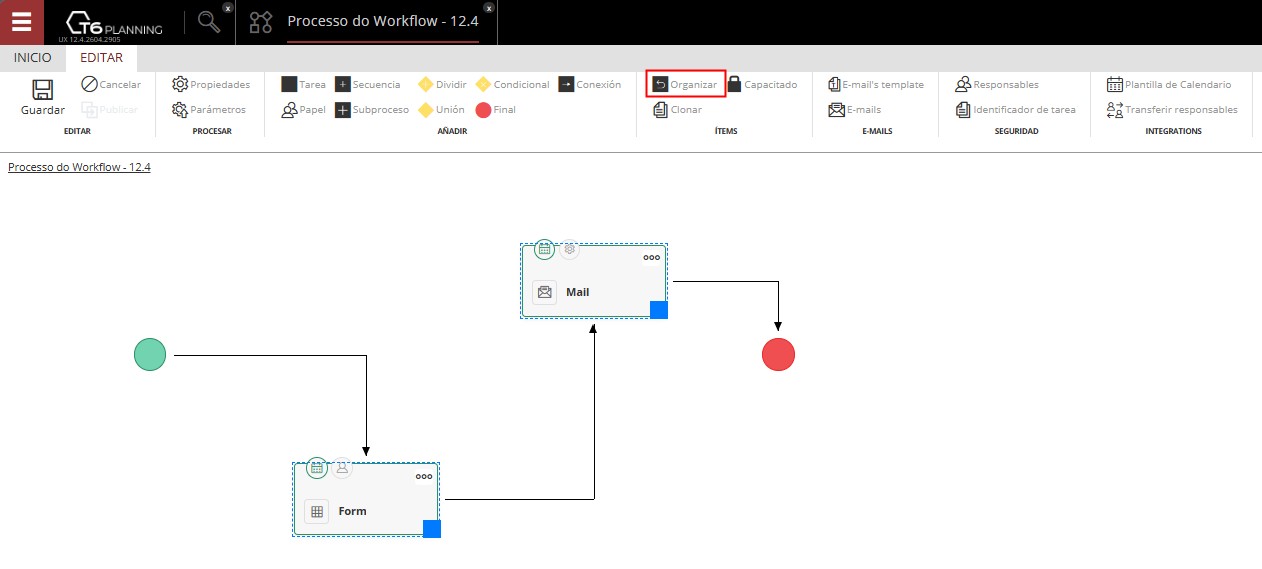Save the workflow with Guardar
Image resolution: width=1262 pixels, height=569 pixels.
[x=43, y=98]
